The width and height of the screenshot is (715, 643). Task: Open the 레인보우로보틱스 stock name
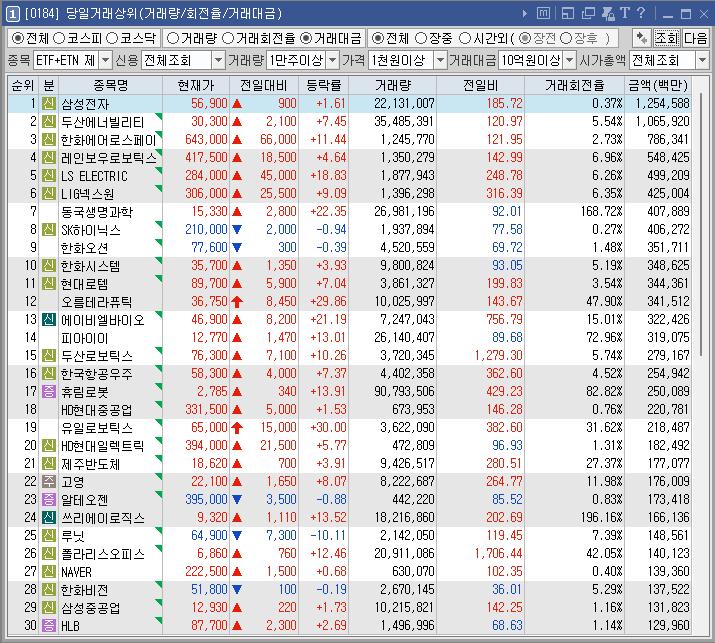click(x=109, y=158)
